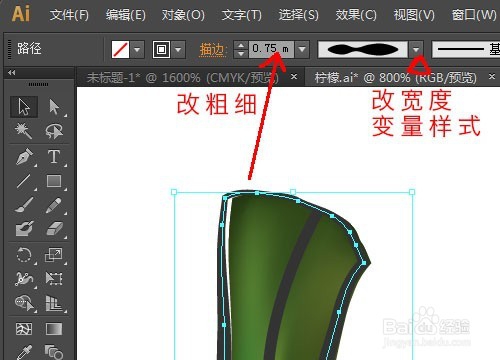The width and height of the screenshot is (500, 360).
Task: Open the 对象(O) menu
Action: point(183,15)
